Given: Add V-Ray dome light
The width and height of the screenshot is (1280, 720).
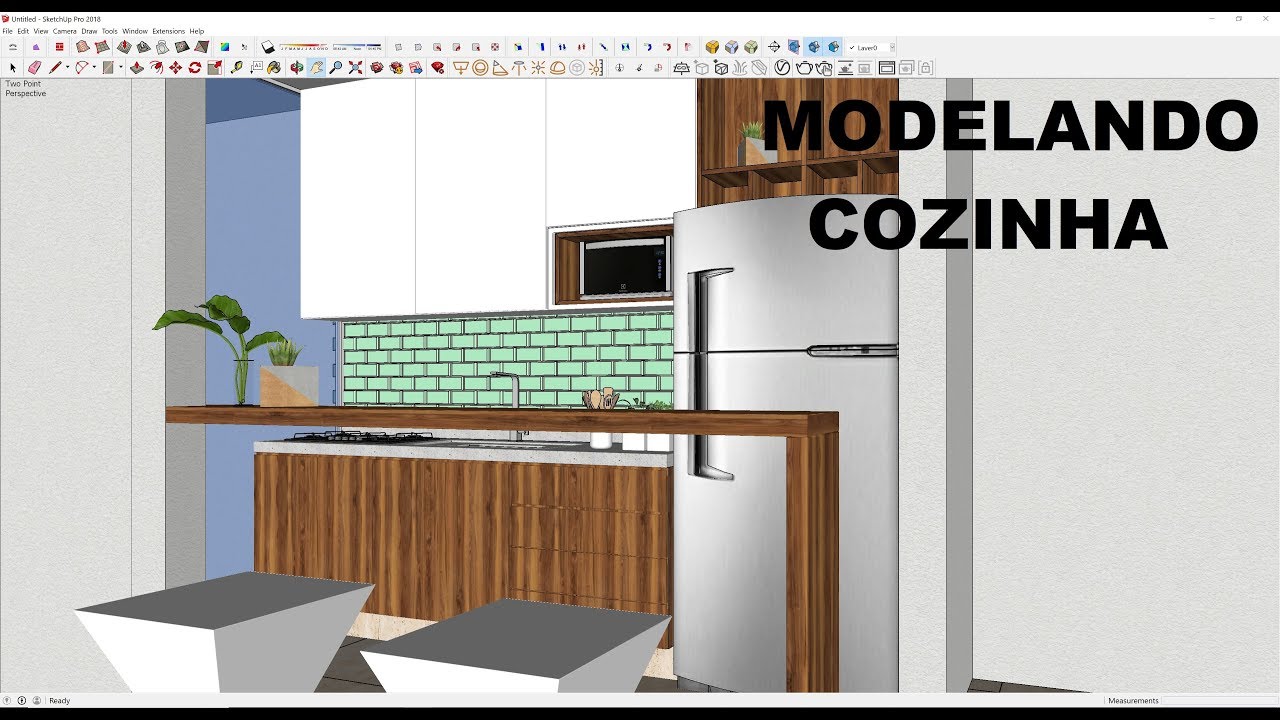Looking at the screenshot, I should pyautogui.click(x=557, y=67).
